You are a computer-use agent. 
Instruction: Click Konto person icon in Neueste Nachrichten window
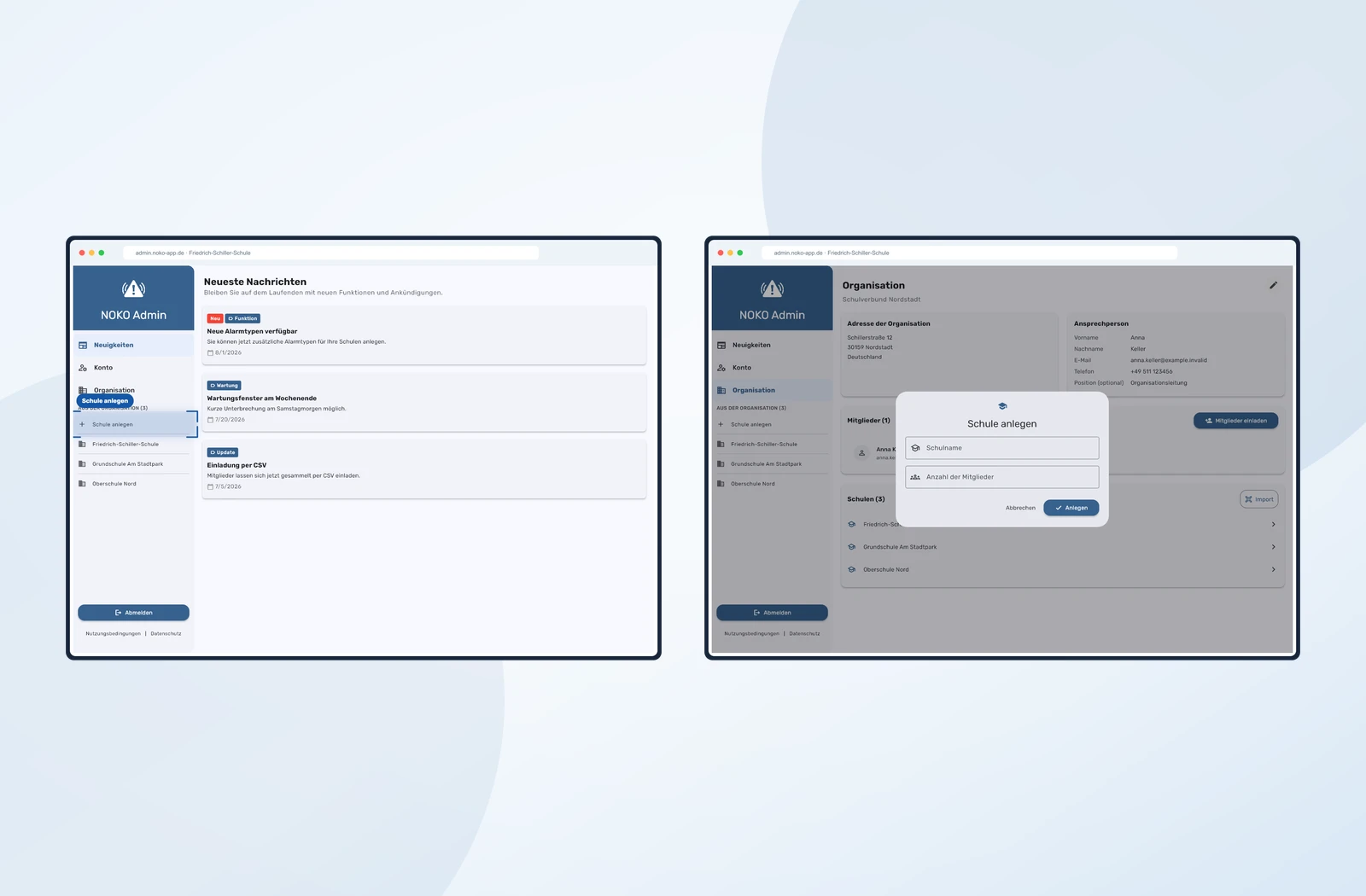coord(83,368)
